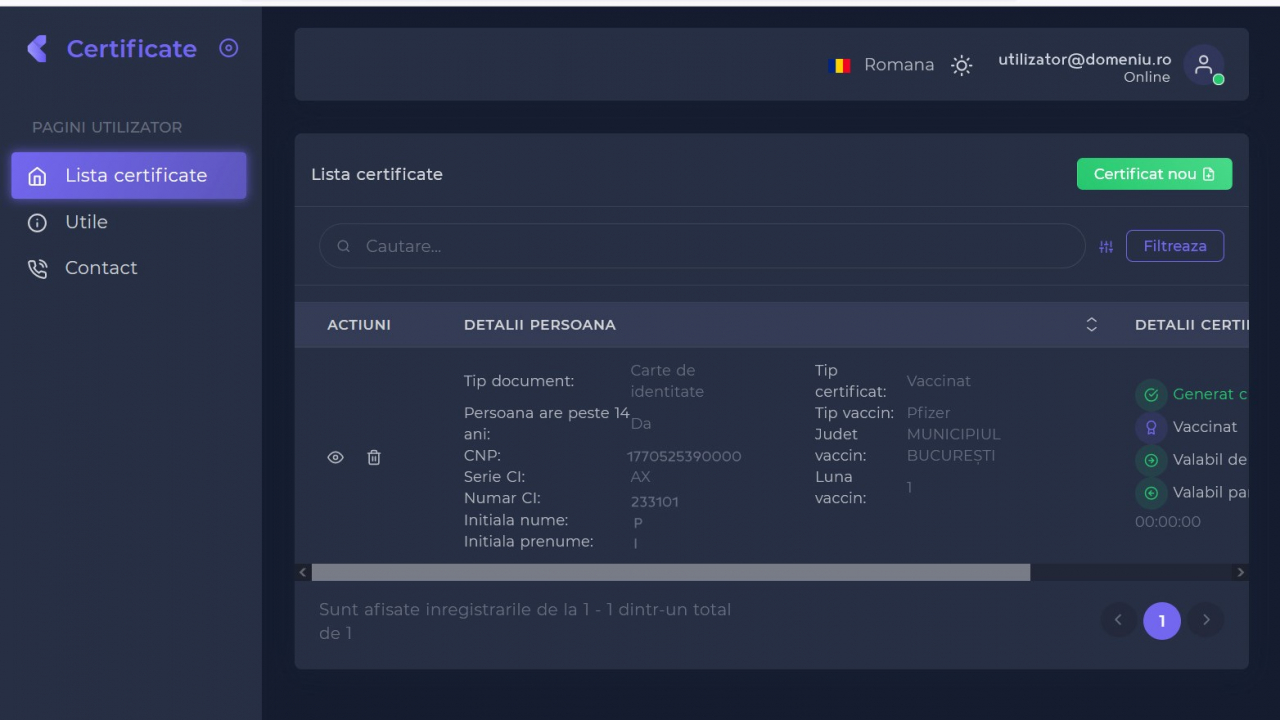Click the filter sliders icon

pos(1106,247)
